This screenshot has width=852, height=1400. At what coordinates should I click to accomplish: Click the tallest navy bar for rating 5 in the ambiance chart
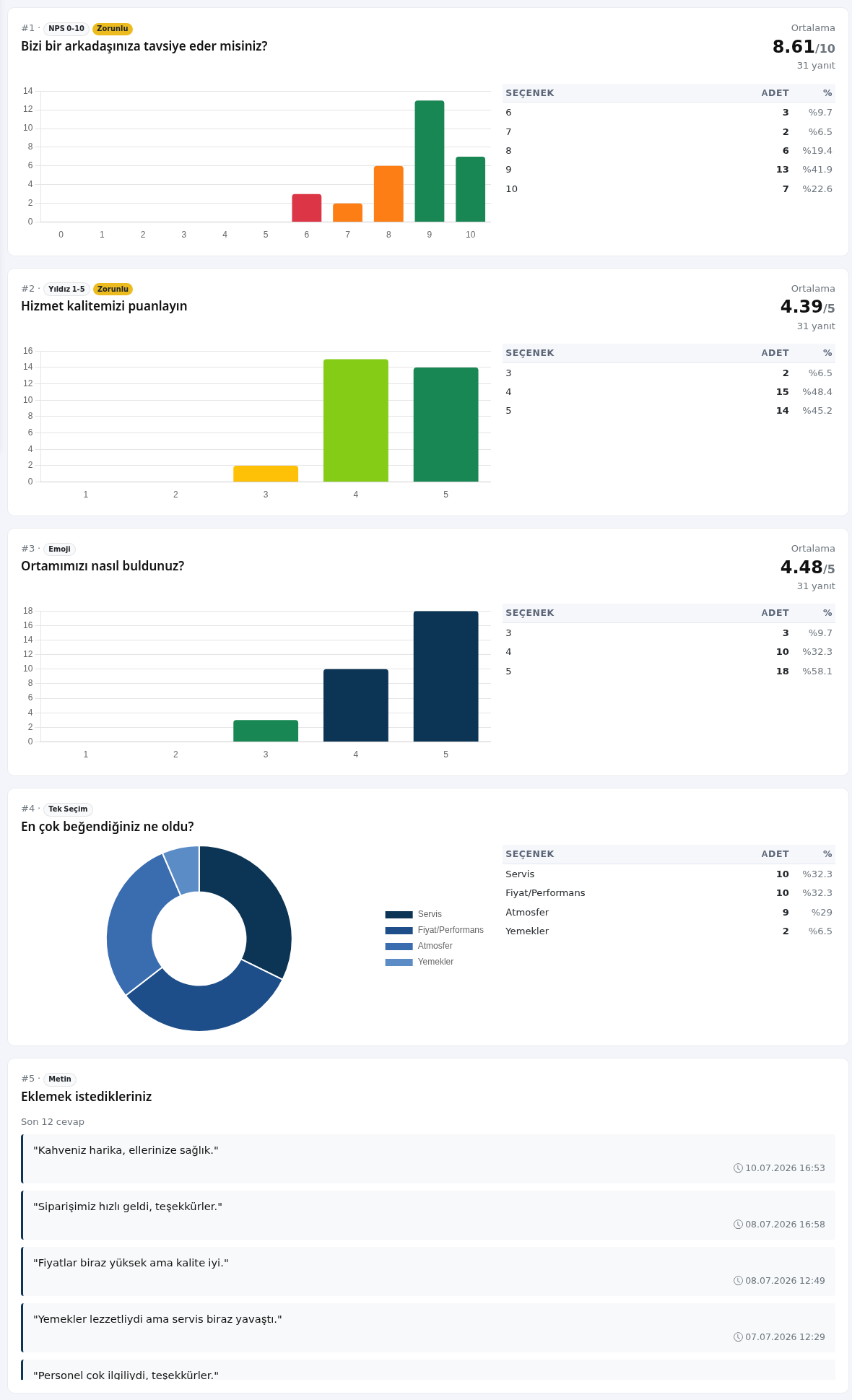coord(445,677)
